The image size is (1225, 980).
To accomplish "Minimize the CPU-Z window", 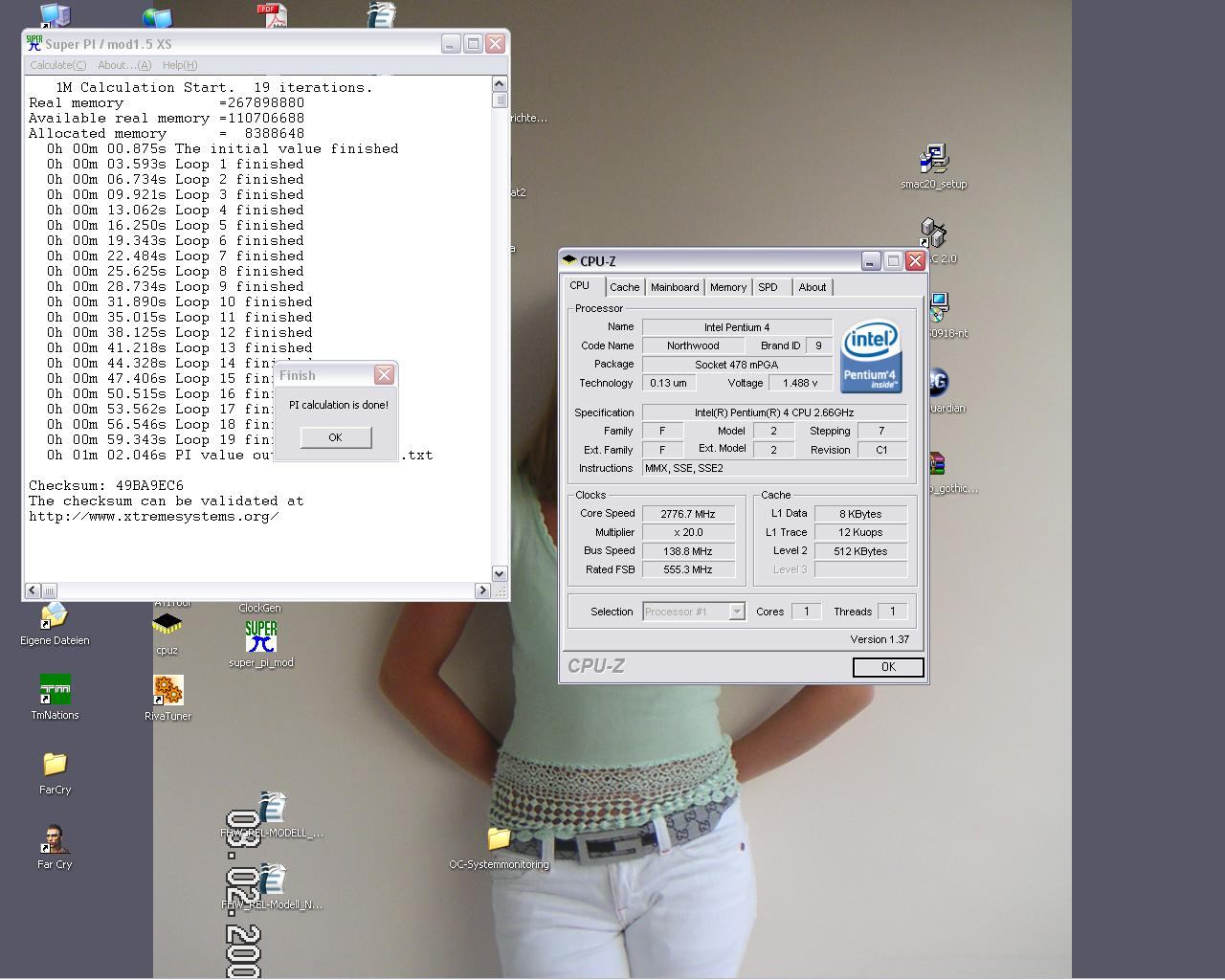I will pos(870,260).
